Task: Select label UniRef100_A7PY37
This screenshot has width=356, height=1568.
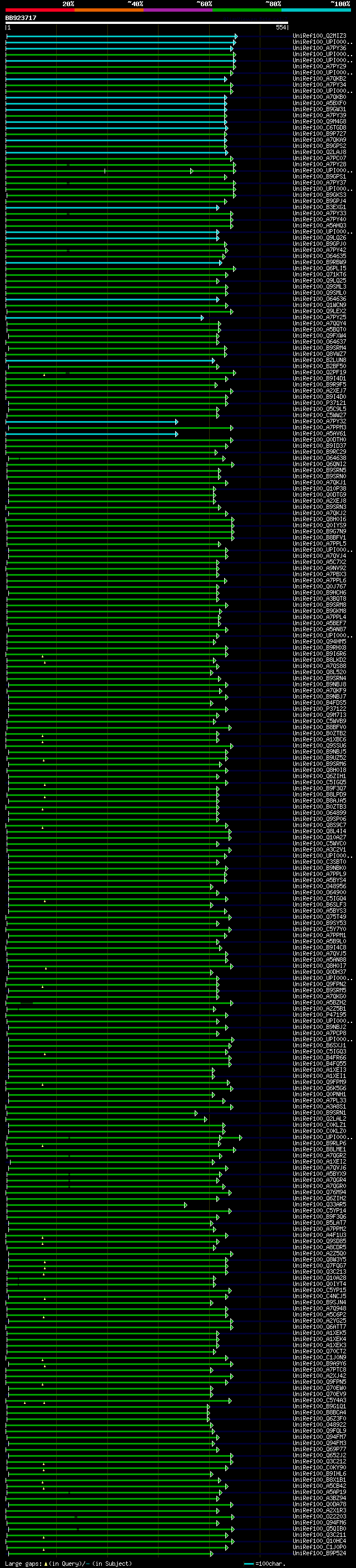Action: (x=319, y=182)
